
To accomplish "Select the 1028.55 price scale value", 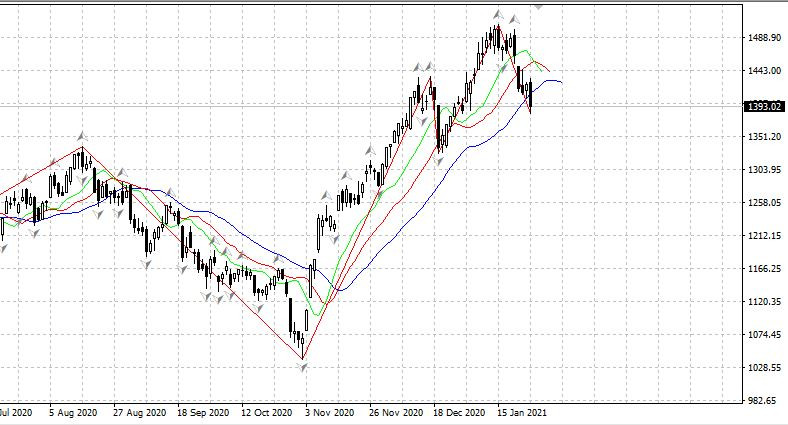I will pyautogui.click(x=764, y=368).
